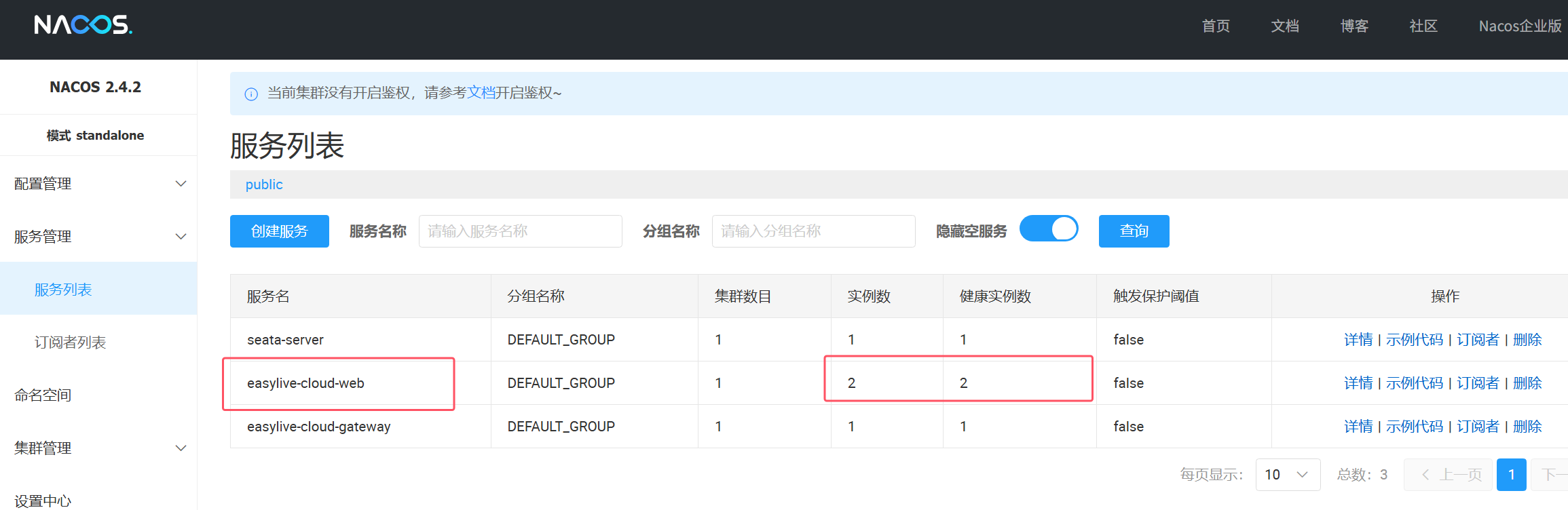
Task: Select the public namespace tab
Action: (264, 184)
